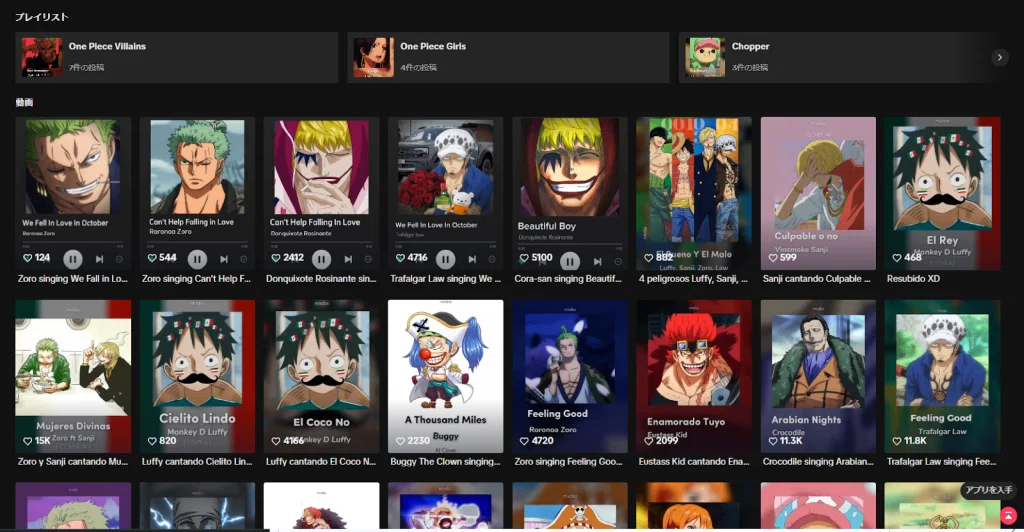Like the El Coco No video heart
Screen dimensions: 1024x532
pyautogui.click(x=276, y=441)
